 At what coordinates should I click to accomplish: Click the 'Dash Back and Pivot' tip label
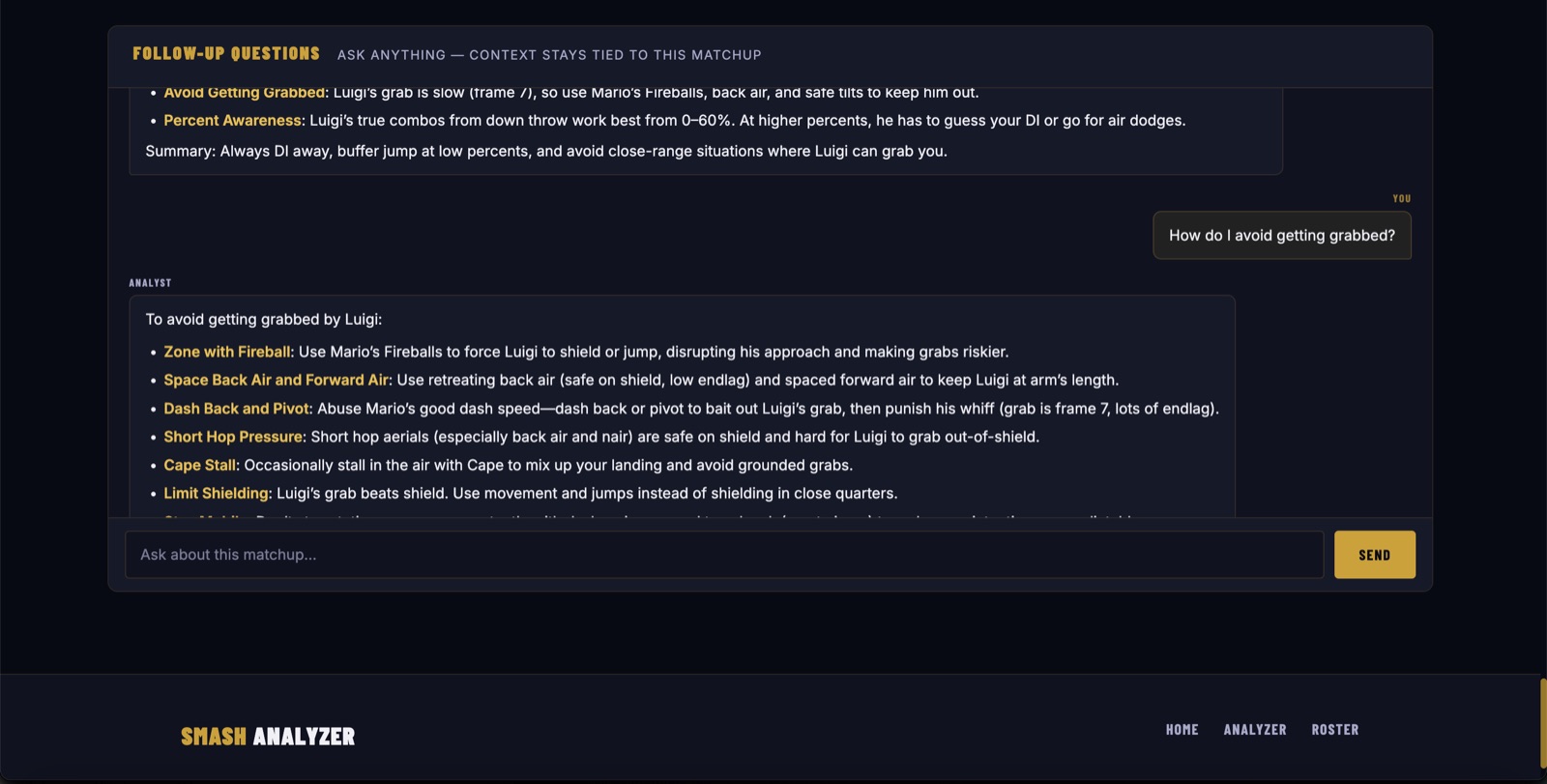[236, 409]
